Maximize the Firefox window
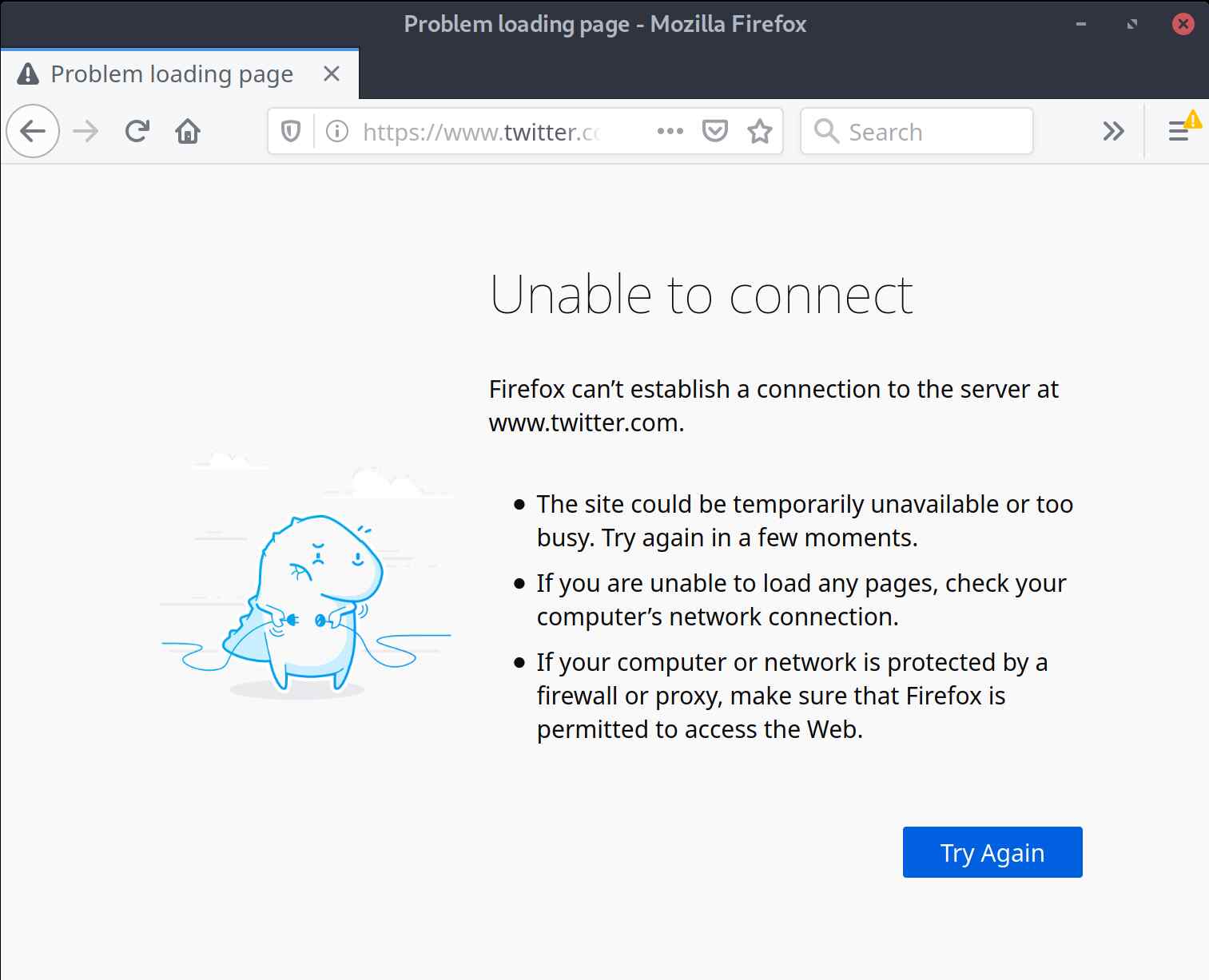 [x=1132, y=24]
